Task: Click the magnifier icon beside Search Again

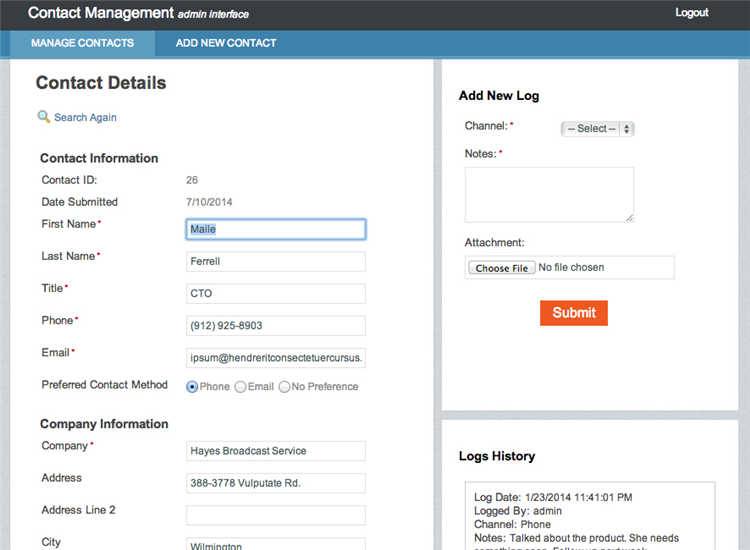Action: [x=44, y=117]
